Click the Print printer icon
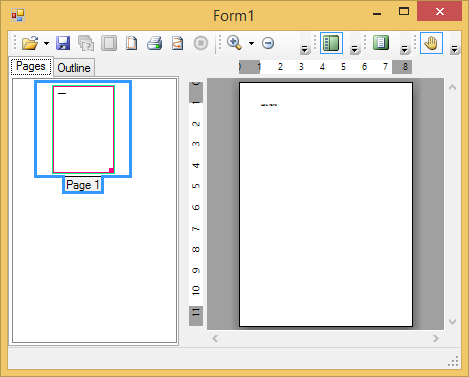This screenshot has height=377, width=469. tap(154, 43)
